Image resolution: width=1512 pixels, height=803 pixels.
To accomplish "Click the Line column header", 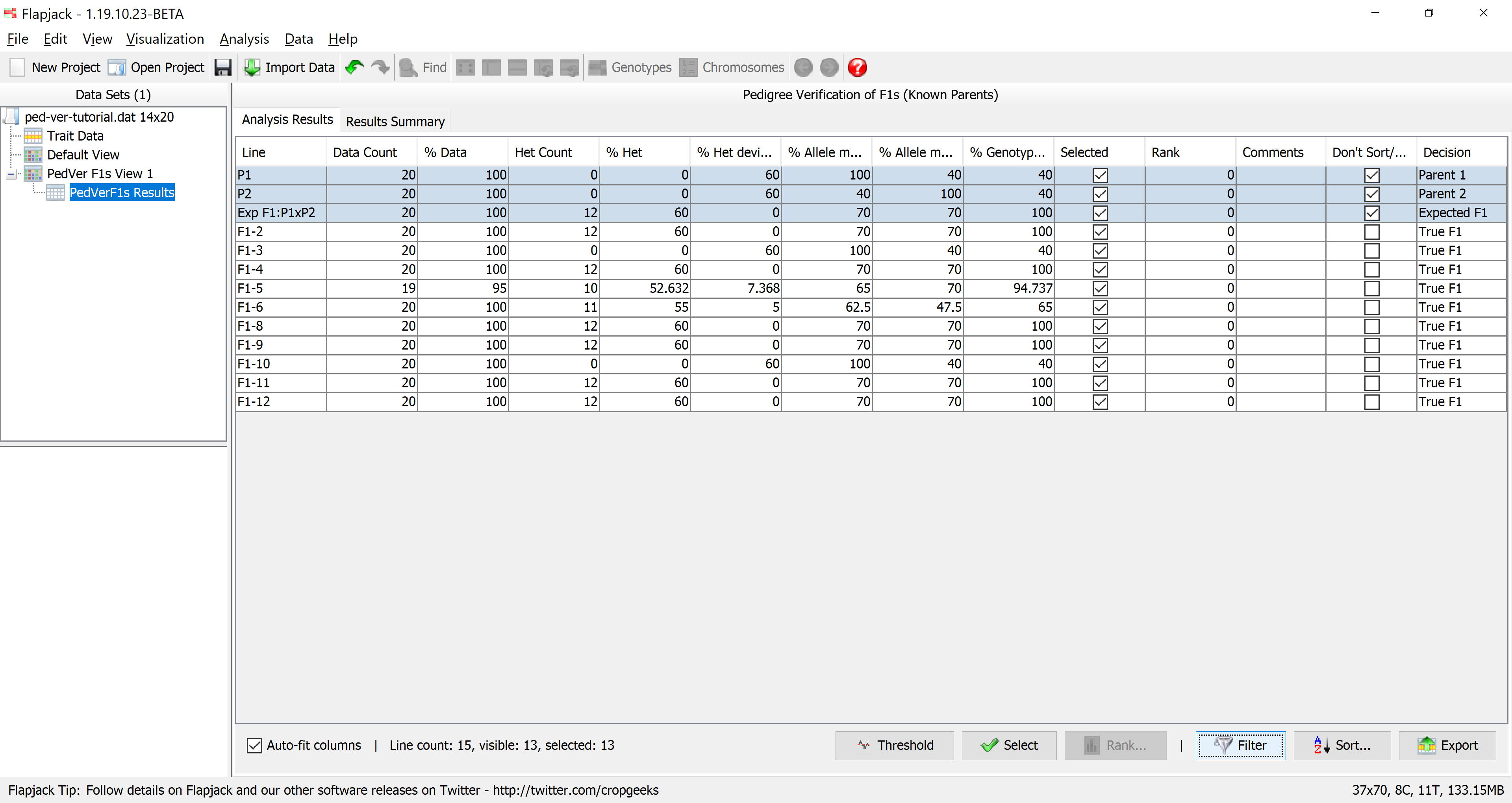I will tap(281, 153).
